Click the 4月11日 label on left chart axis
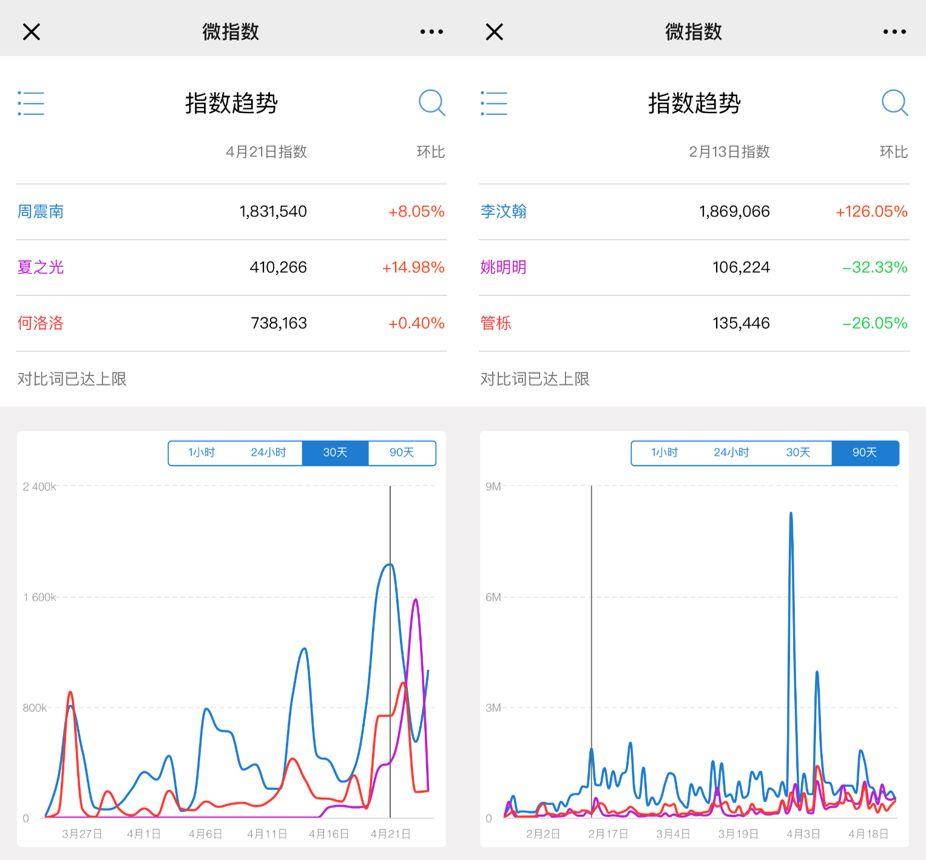The image size is (926, 860). coord(267,833)
